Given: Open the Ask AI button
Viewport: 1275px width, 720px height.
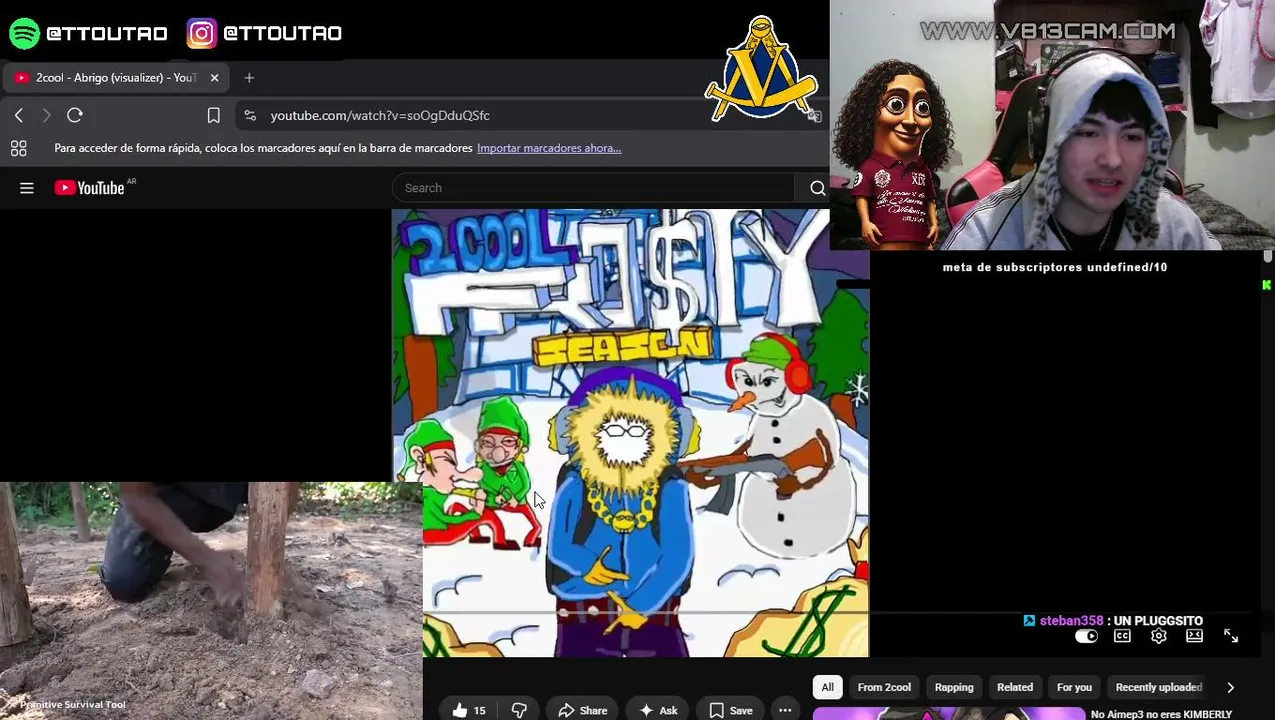Looking at the screenshot, I should click(657, 710).
